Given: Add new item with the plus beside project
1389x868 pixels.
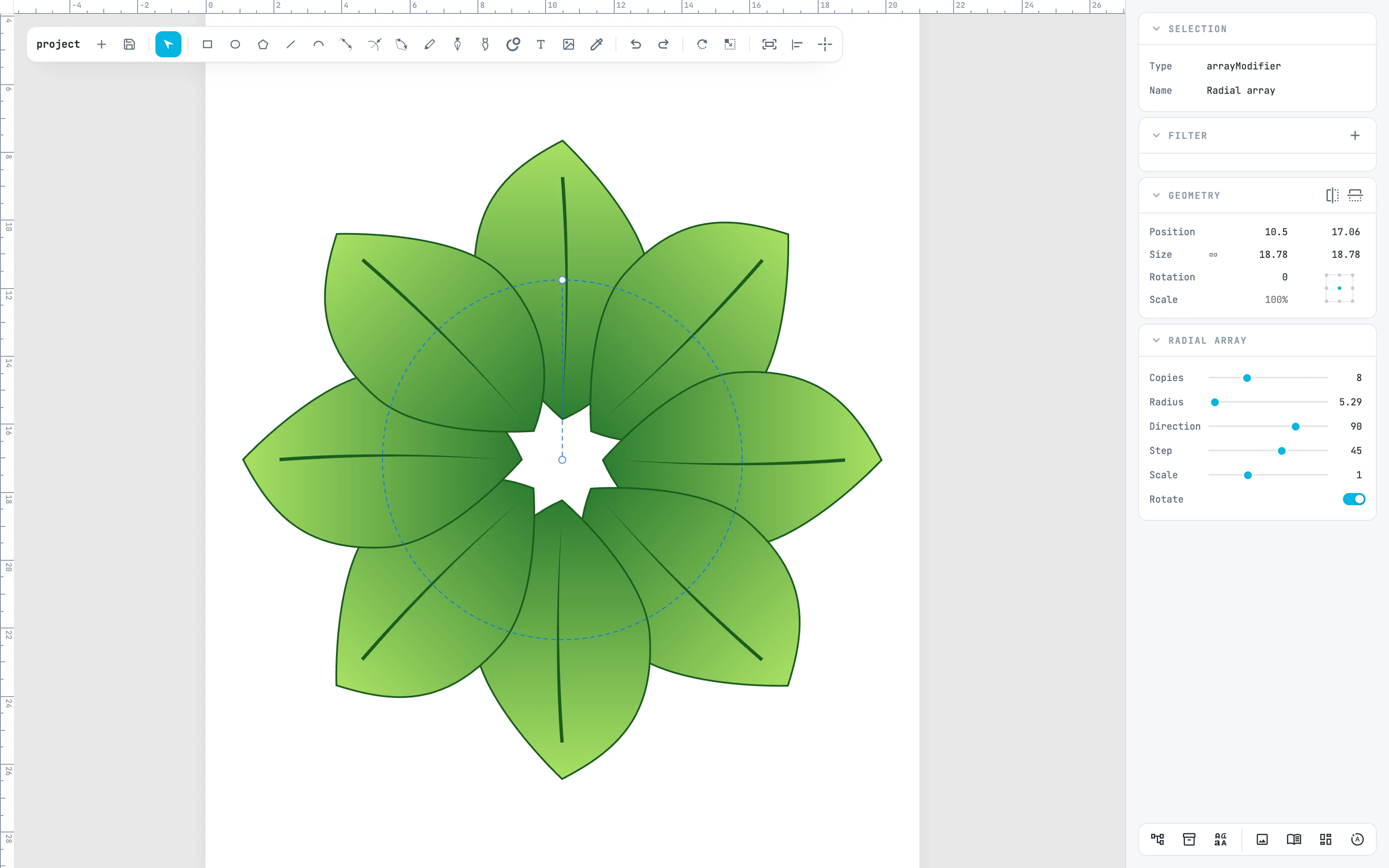Looking at the screenshot, I should (102, 44).
